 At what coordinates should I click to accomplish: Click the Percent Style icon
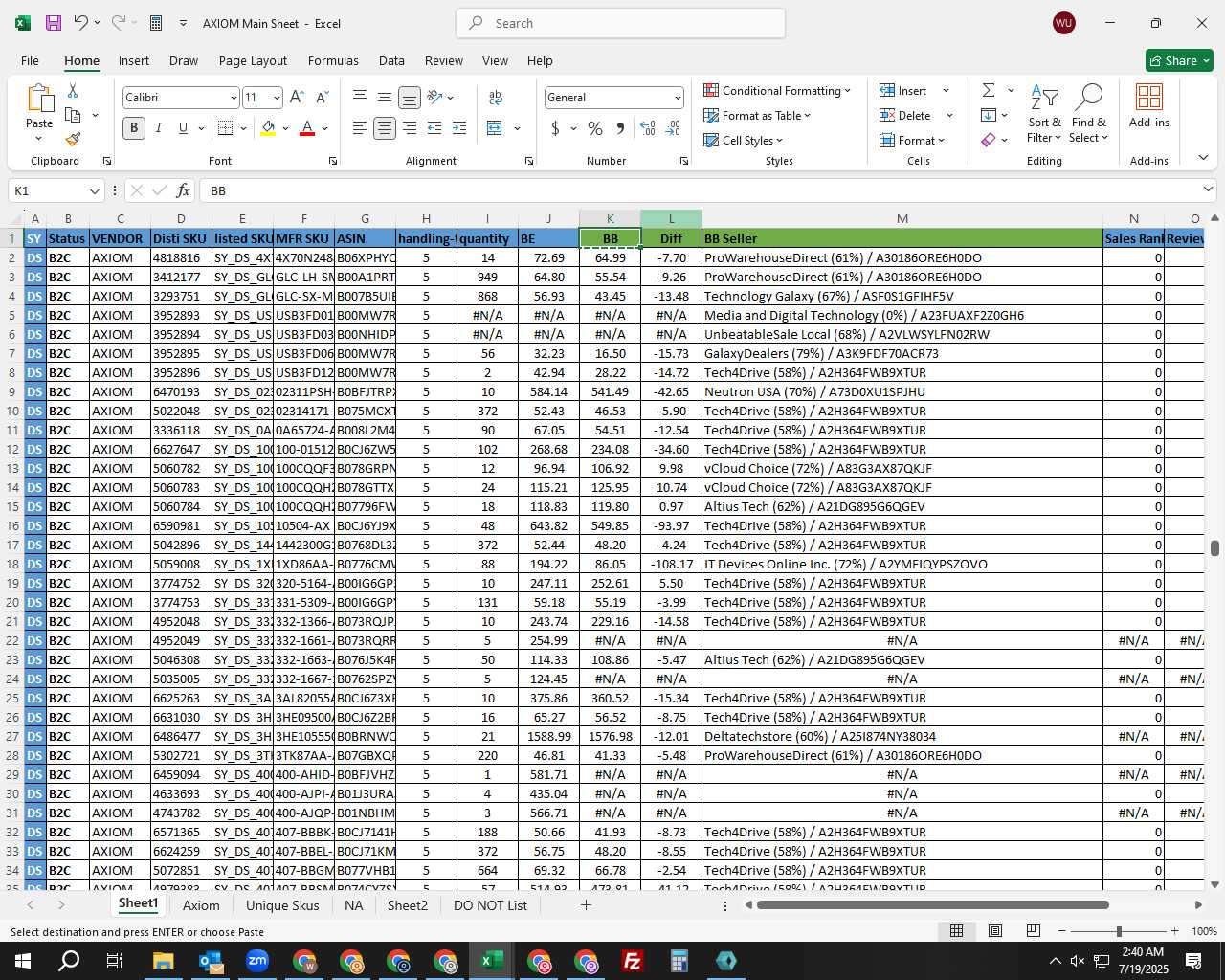point(595,128)
